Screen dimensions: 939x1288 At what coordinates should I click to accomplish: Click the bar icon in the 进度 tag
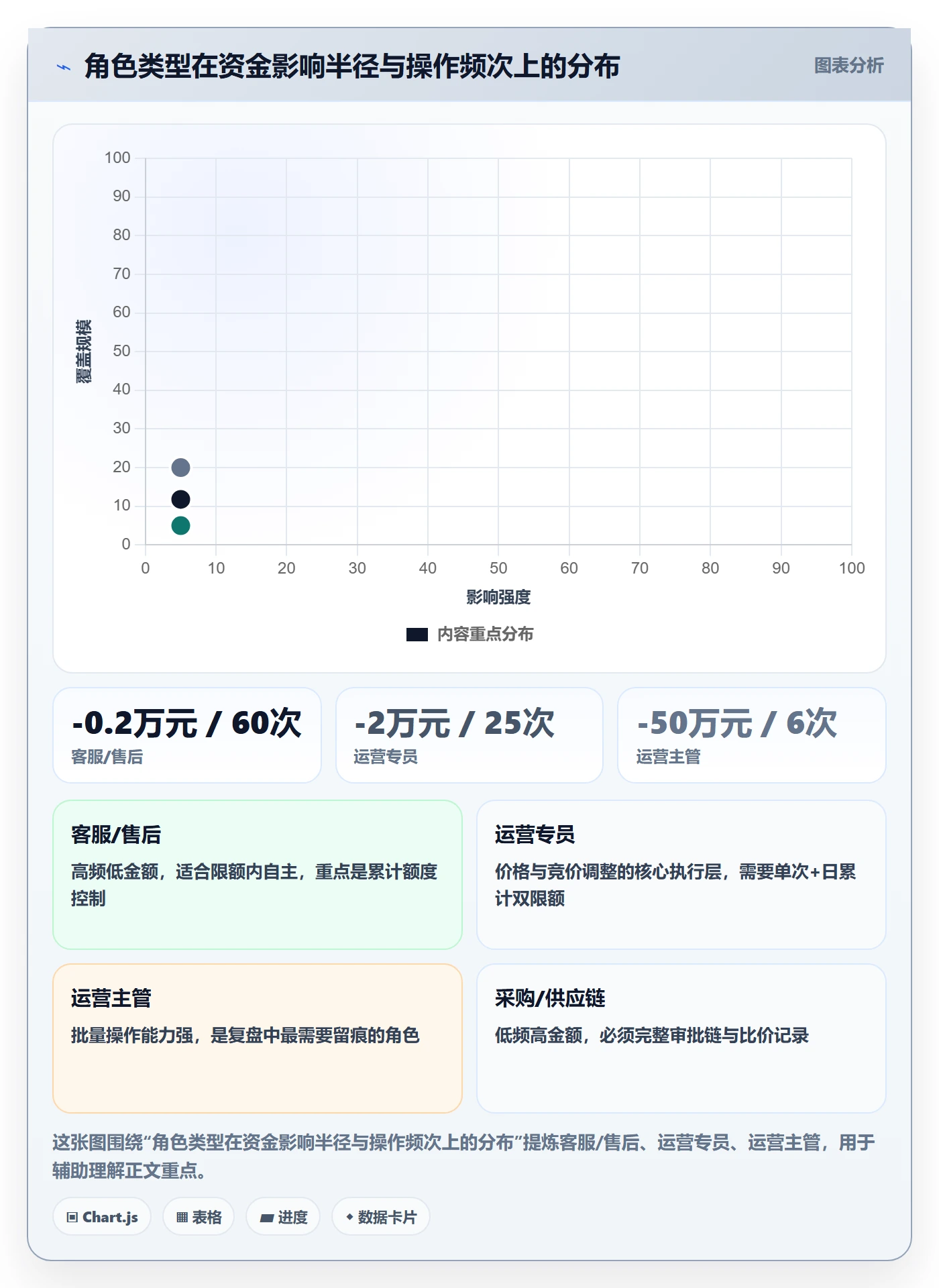267,1218
